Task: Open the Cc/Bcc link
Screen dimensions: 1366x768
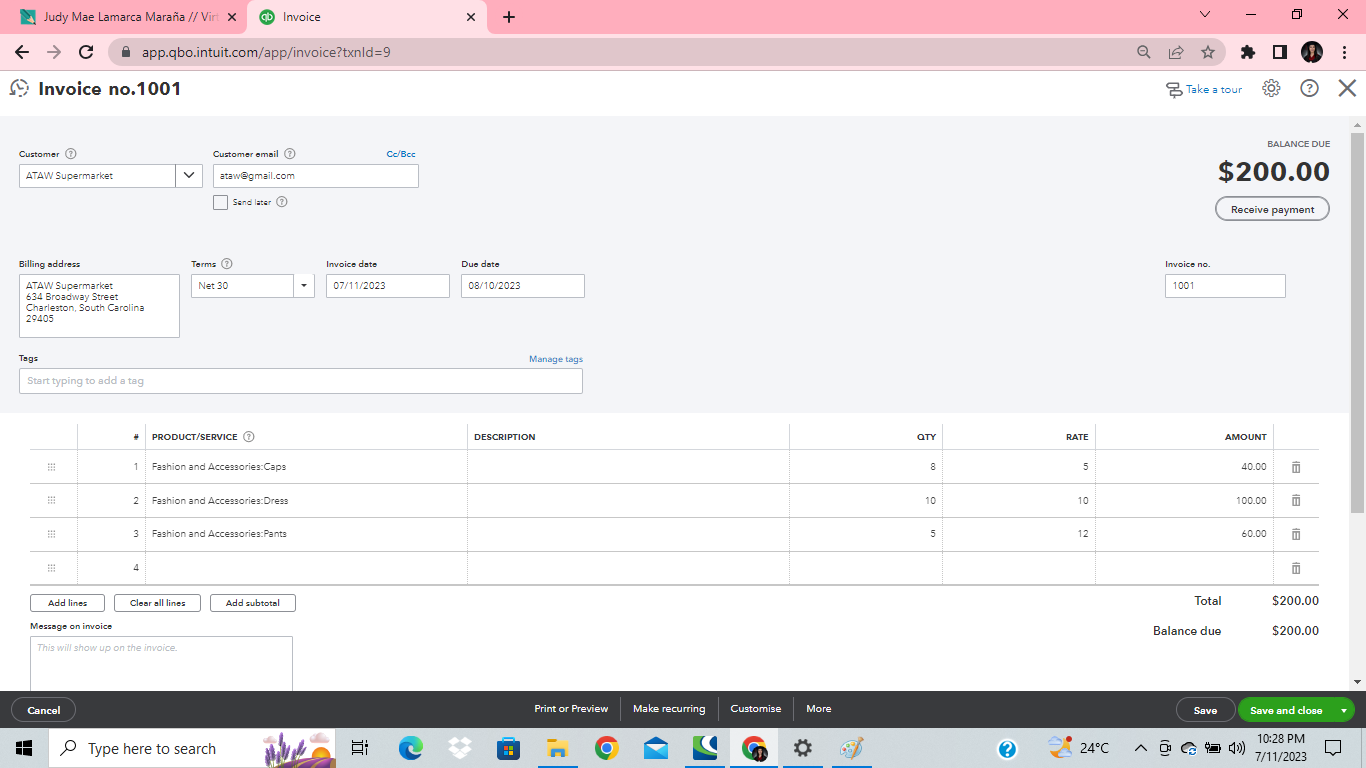Action: (401, 154)
